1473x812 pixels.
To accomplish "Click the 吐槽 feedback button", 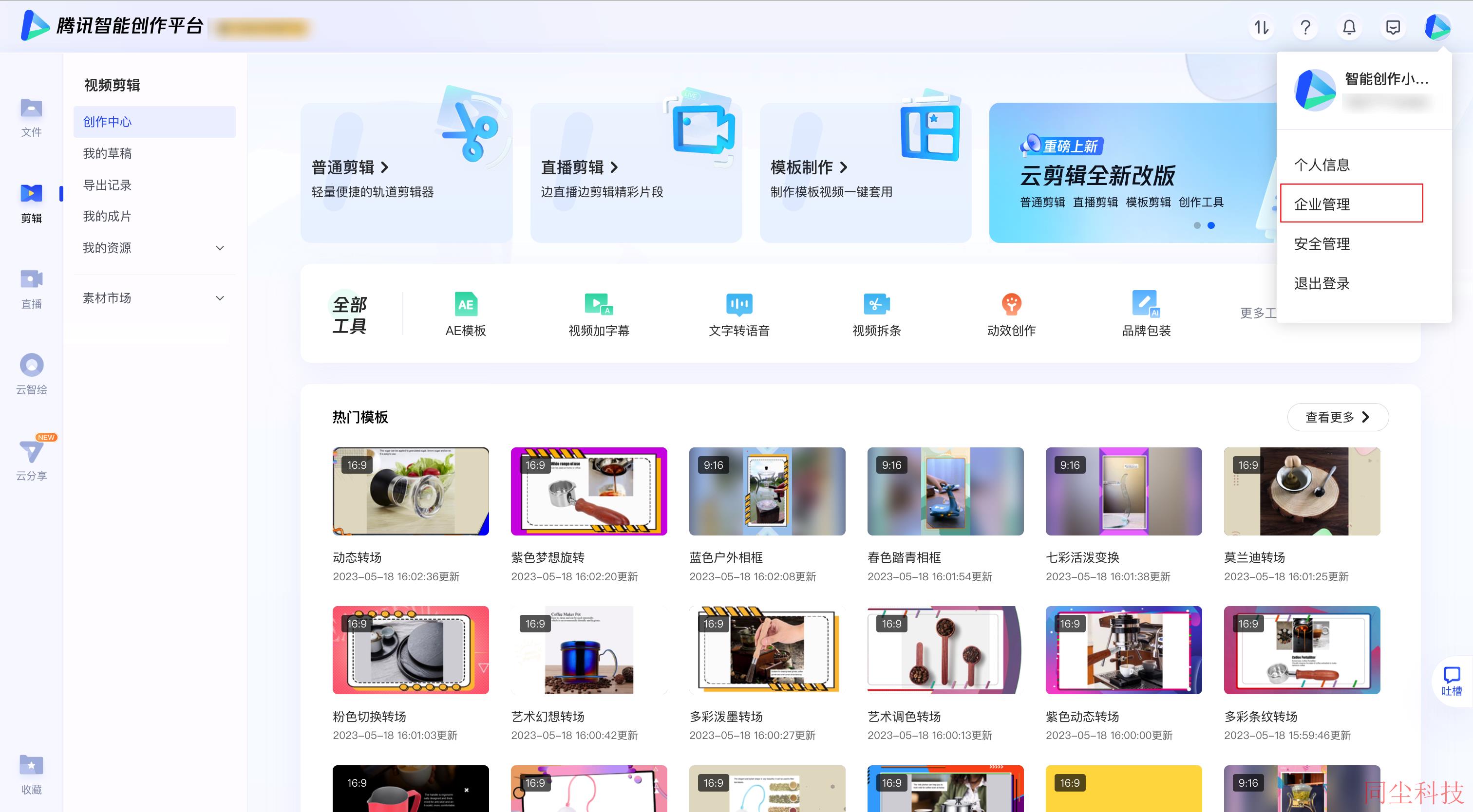I will point(1451,681).
